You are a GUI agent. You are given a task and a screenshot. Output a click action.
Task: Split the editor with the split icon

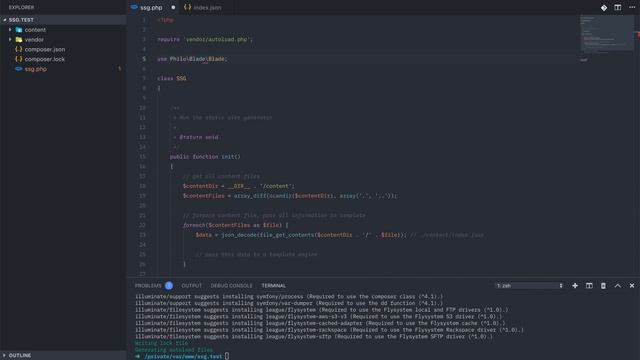tap(618, 7)
